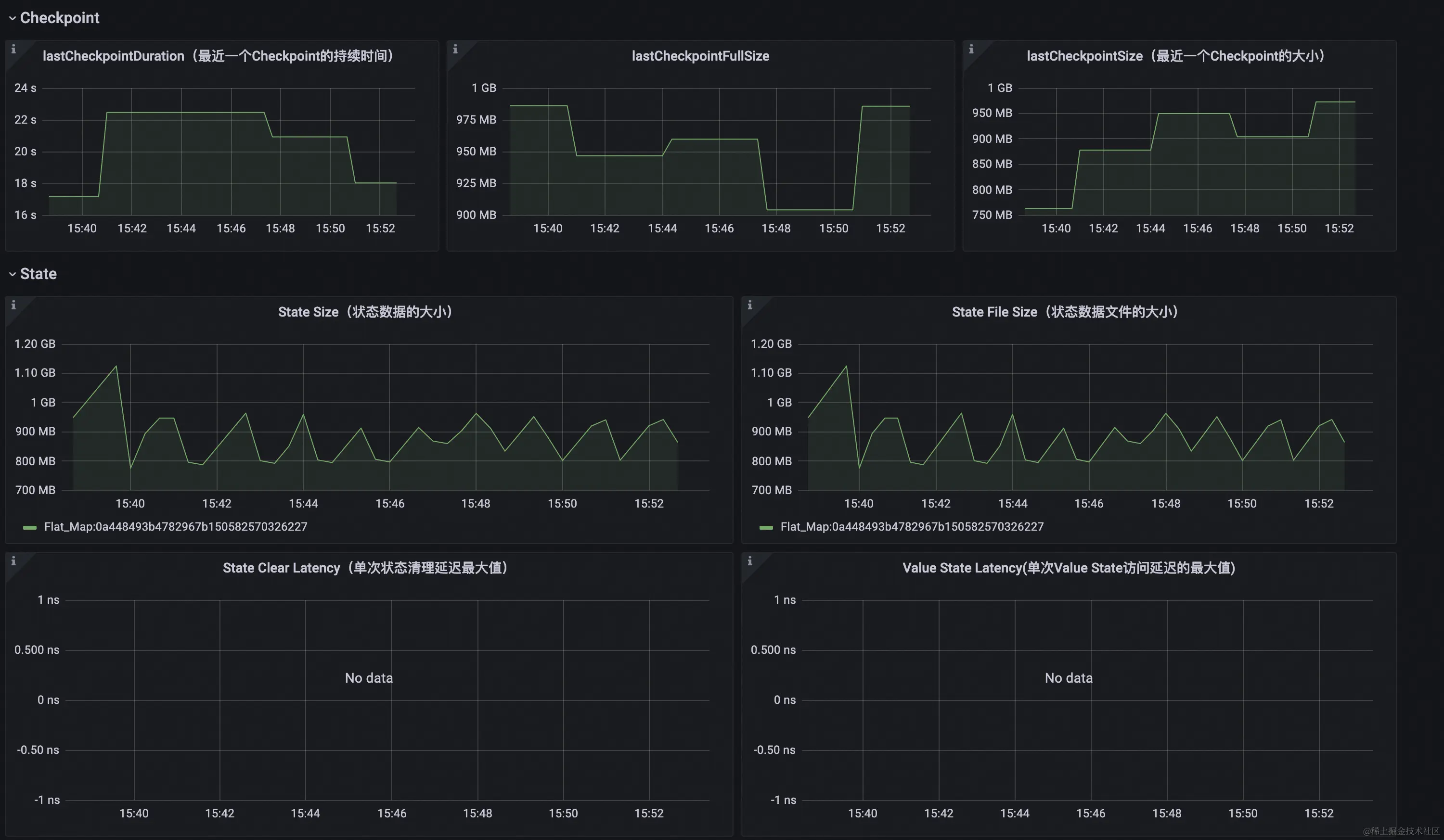This screenshot has height=840, width=1444.
Task: Click info icon on Value State Latency panel
Action: 749,561
